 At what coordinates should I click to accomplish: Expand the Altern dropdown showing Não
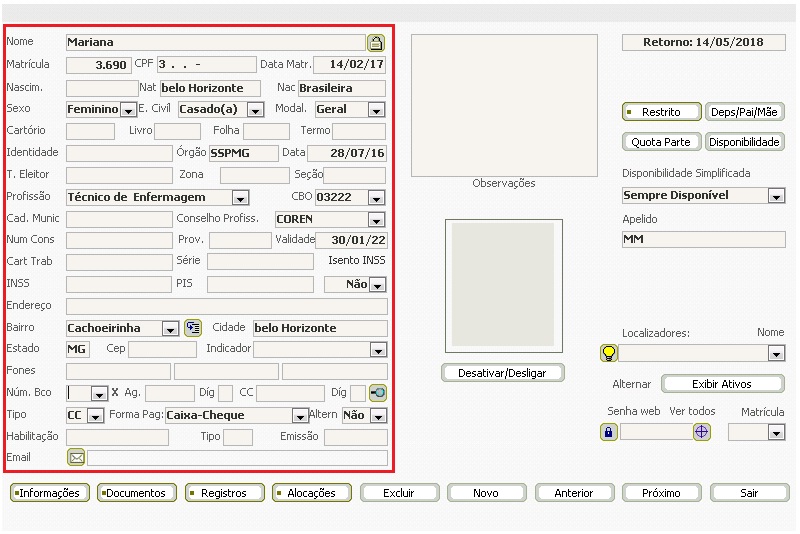(378, 416)
